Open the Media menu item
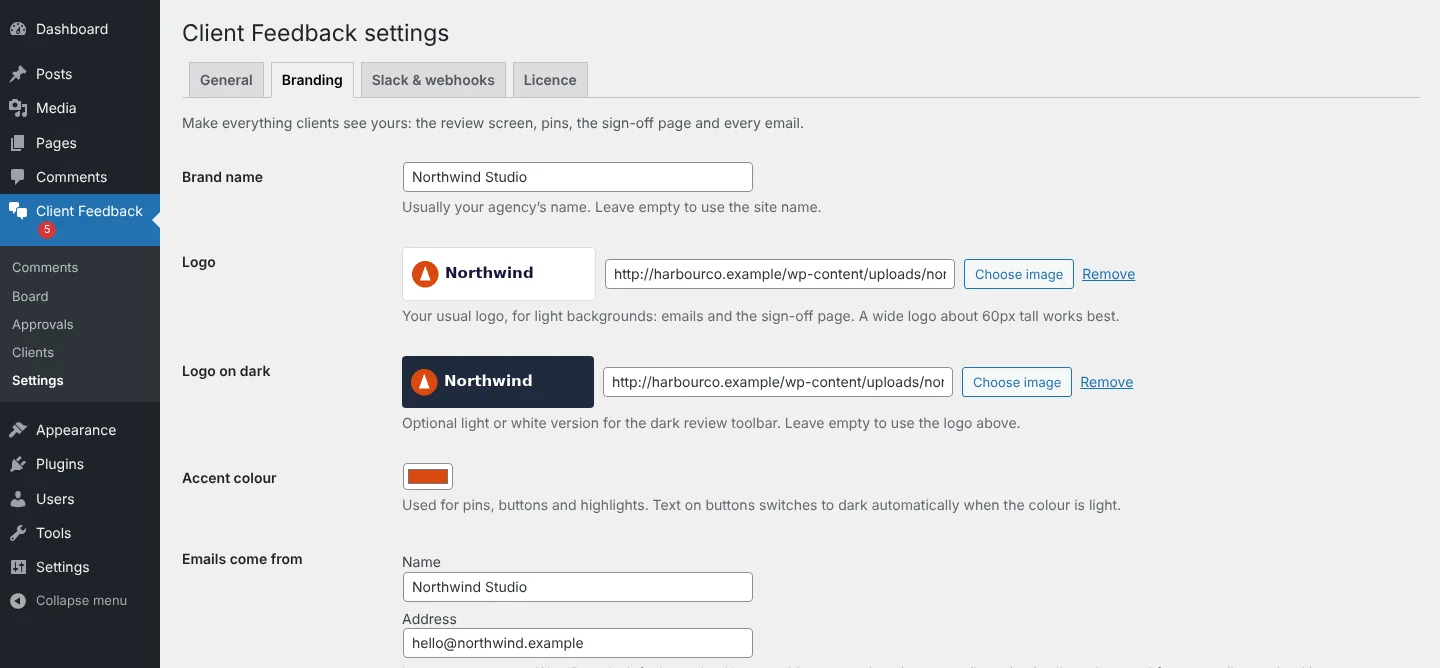This screenshot has width=1440, height=668. pyautogui.click(x=80, y=108)
